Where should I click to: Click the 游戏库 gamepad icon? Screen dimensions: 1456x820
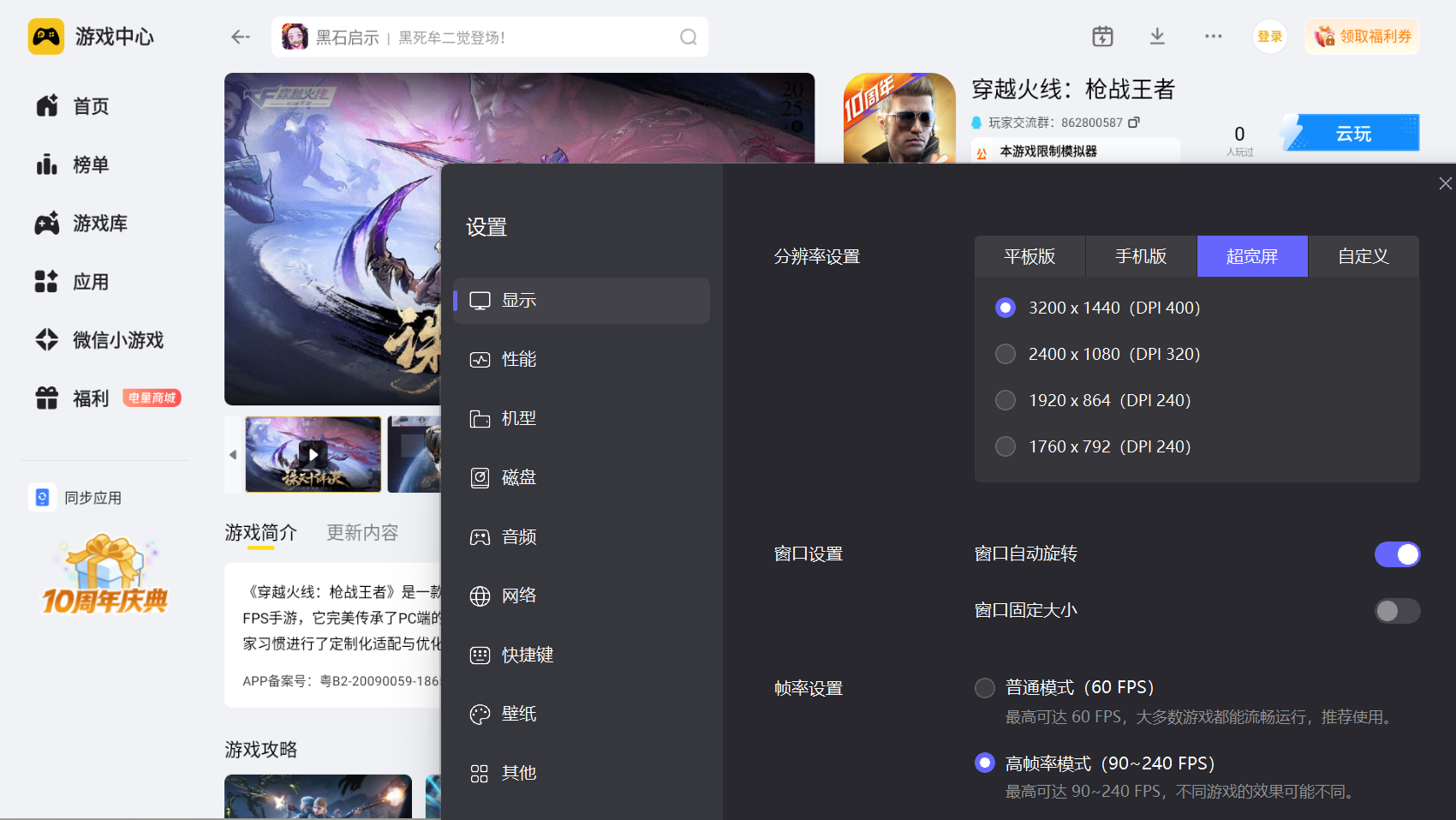(47, 223)
